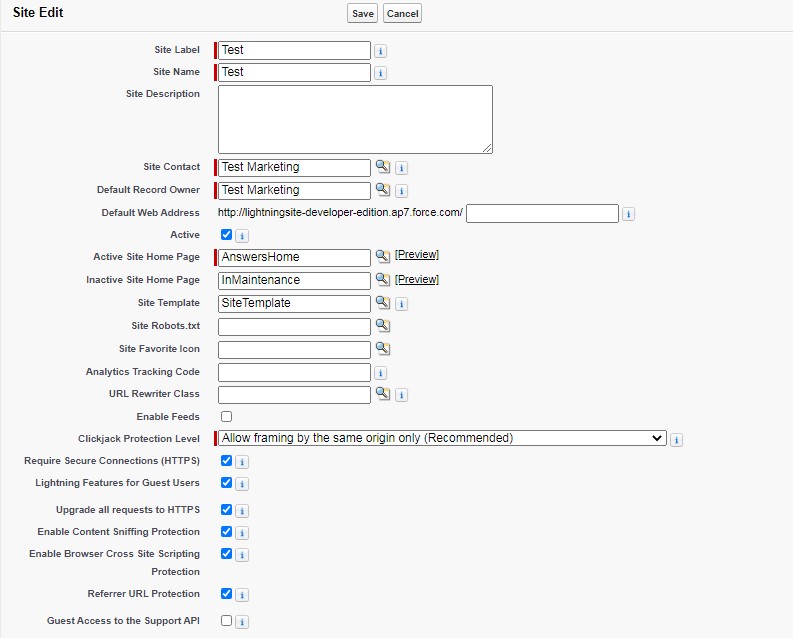Click lookup icon next to Active Site Home Page
The width and height of the screenshot is (793, 638).
coord(382,257)
